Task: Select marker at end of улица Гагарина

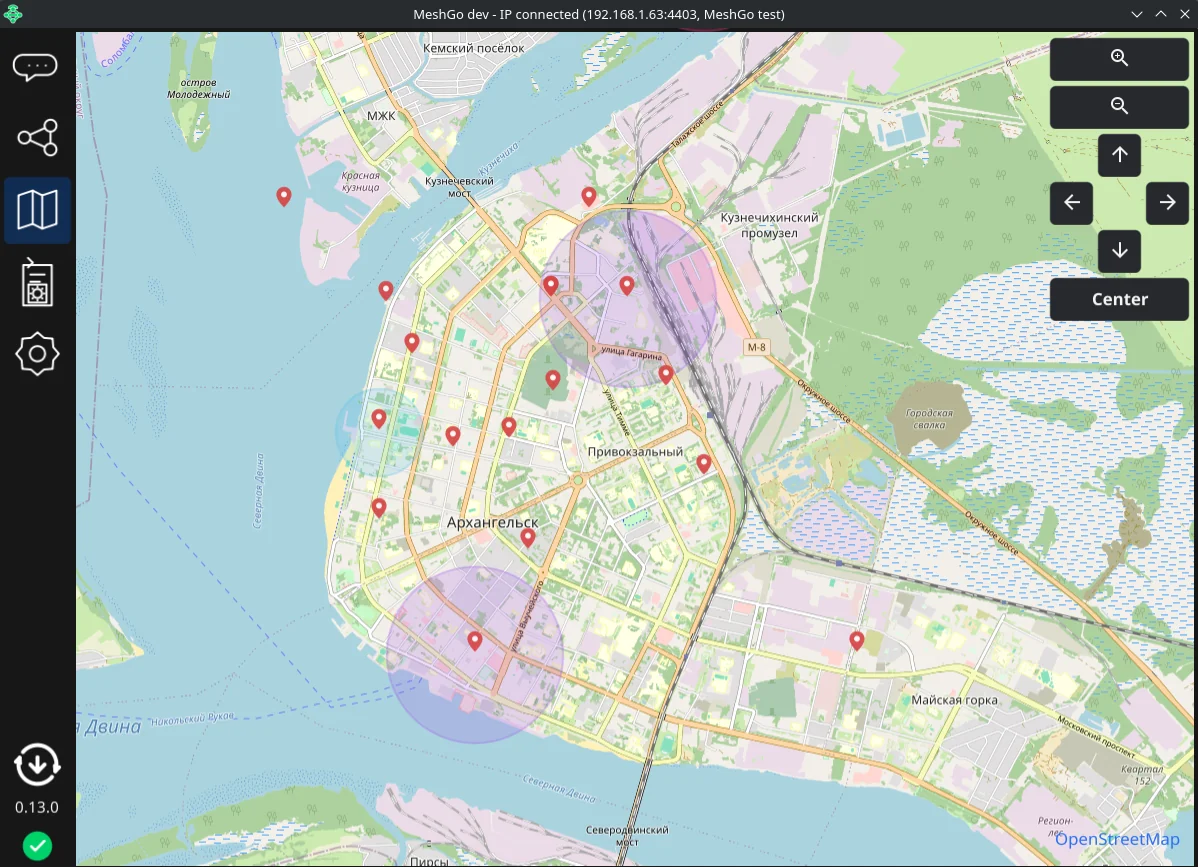Action: (665, 374)
